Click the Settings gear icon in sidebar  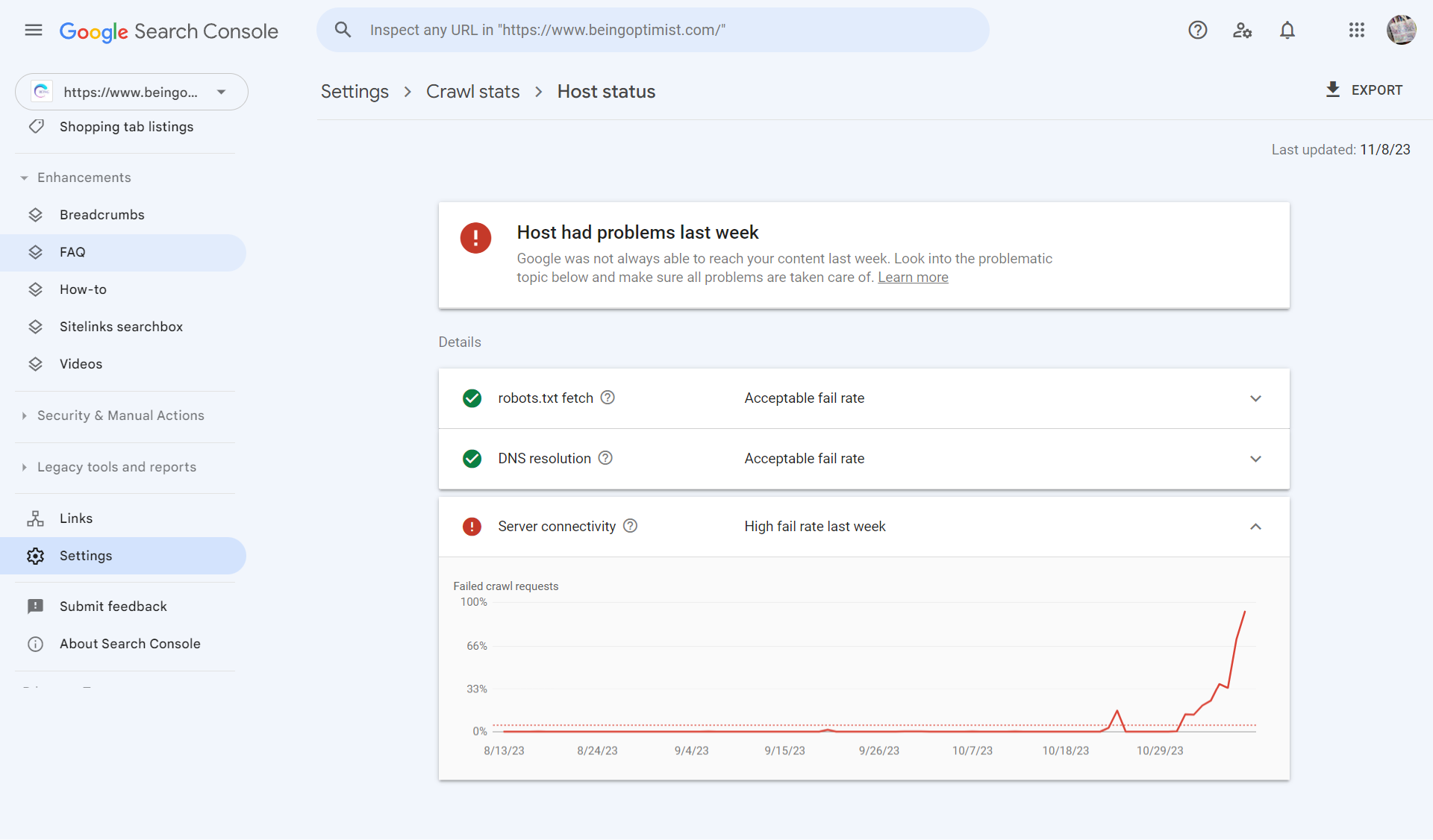point(36,556)
